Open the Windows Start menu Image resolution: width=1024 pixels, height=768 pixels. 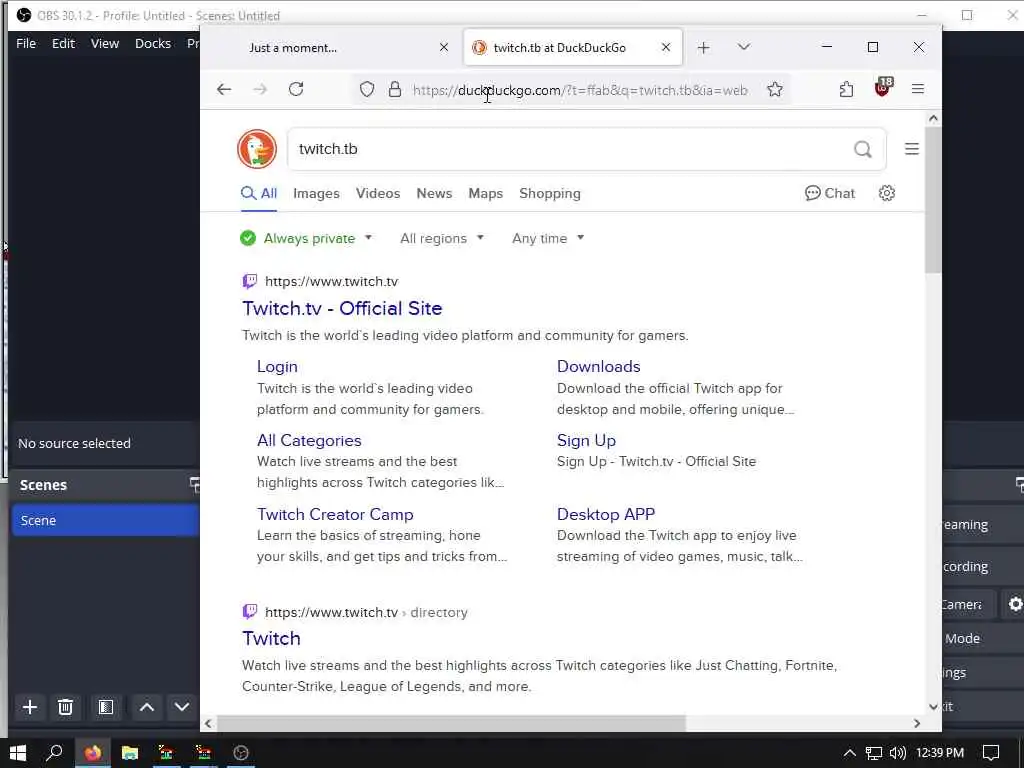click(x=18, y=753)
